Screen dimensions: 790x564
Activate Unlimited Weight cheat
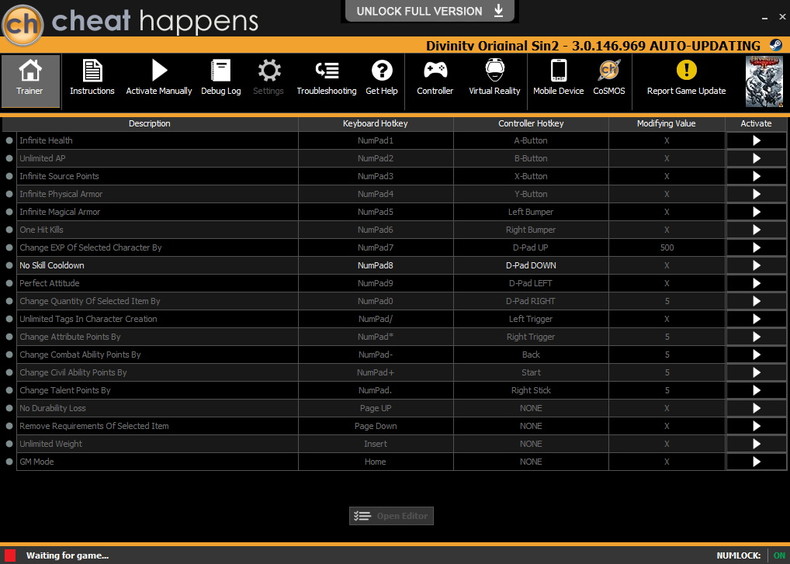pyautogui.click(x=756, y=444)
